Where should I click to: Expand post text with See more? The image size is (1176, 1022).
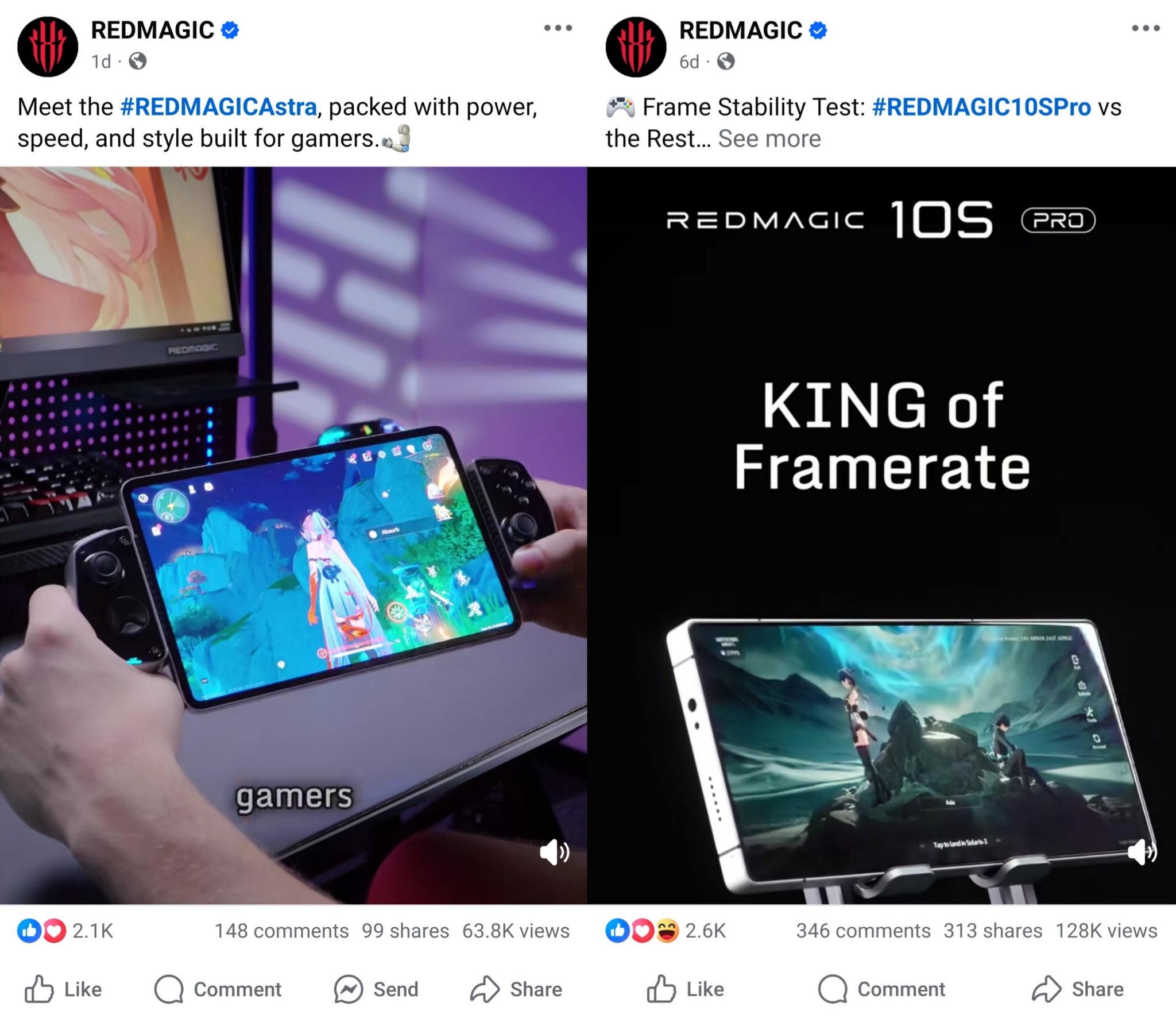pyautogui.click(x=769, y=139)
